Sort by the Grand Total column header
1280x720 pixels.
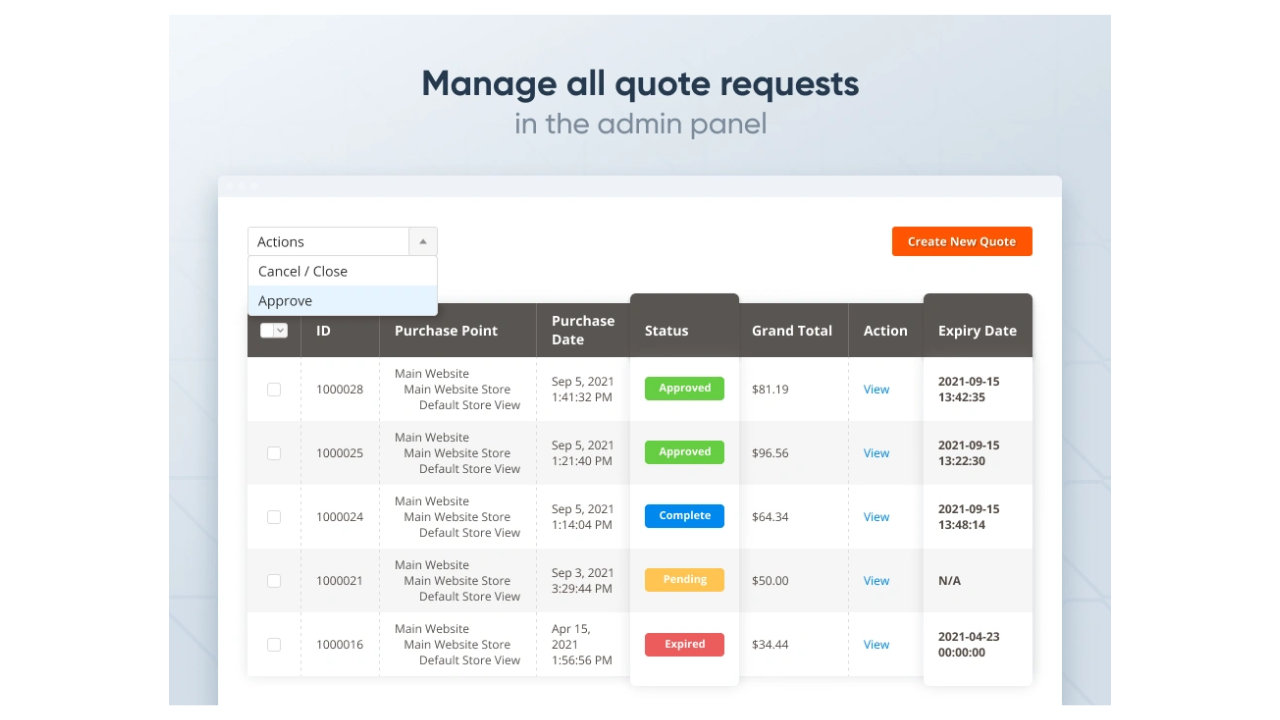pyautogui.click(x=791, y=331)
